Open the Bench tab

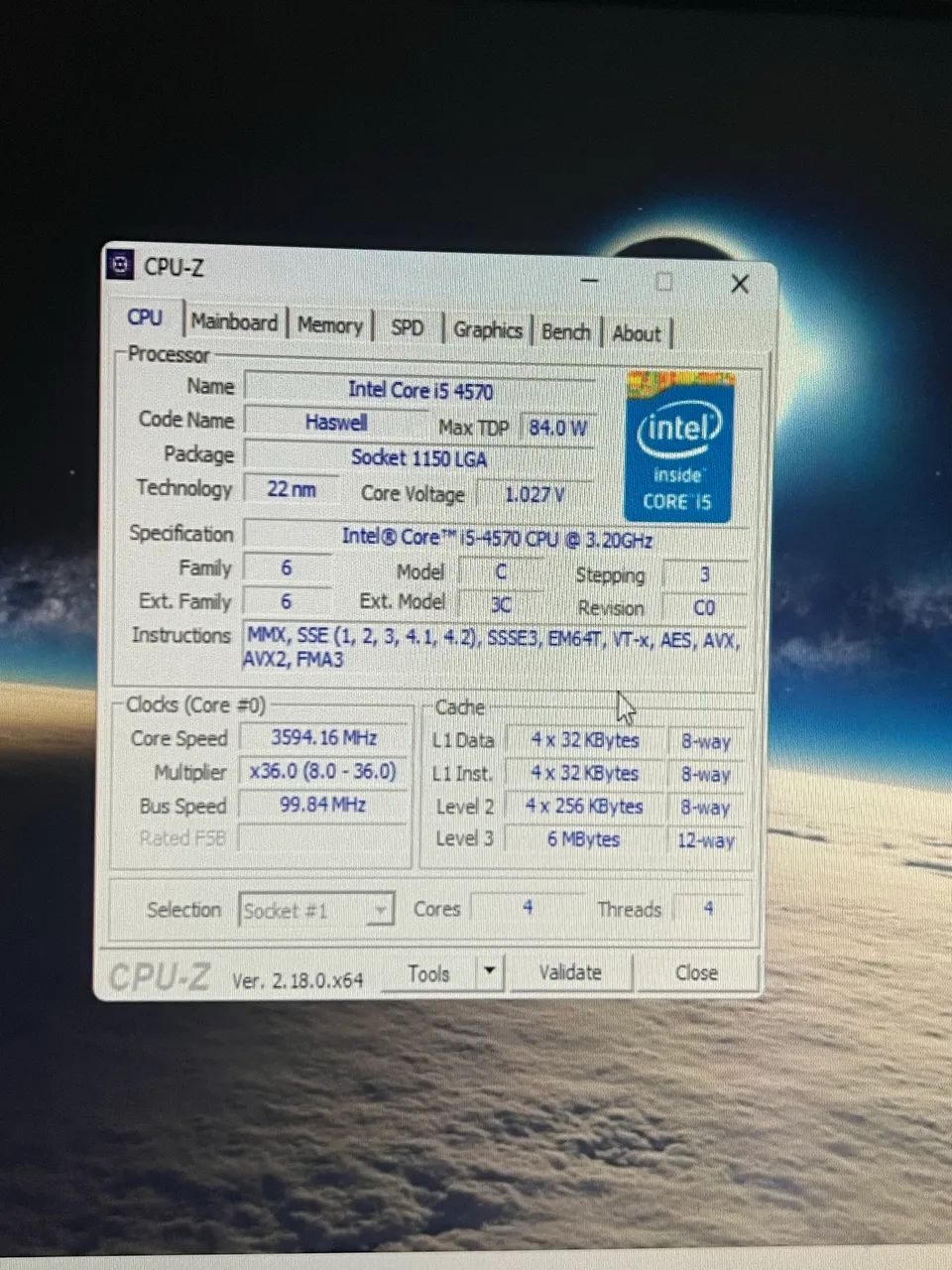click(x=565, y=332)
